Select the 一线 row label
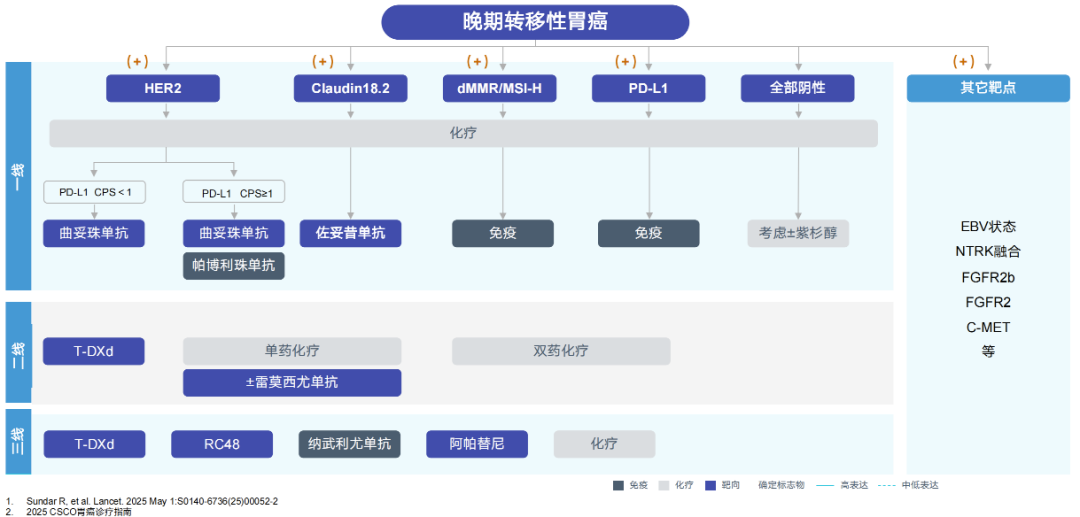 pos(18,176)
